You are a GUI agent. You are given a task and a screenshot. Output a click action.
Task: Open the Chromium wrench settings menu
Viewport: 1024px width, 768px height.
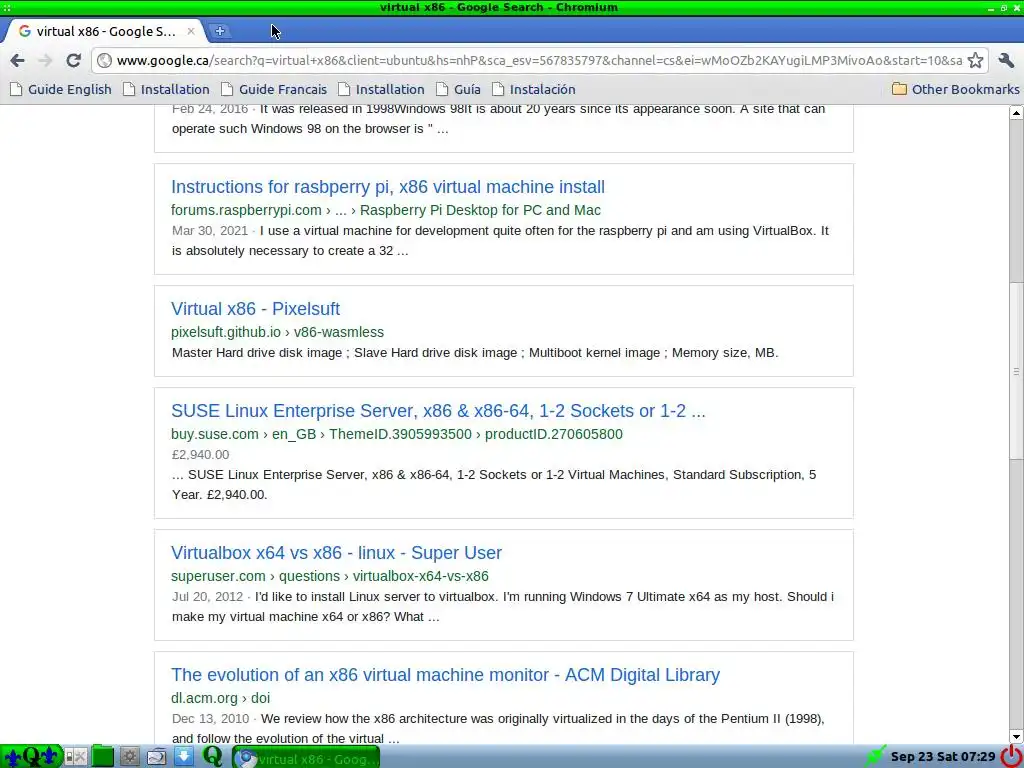point(1006,61)
